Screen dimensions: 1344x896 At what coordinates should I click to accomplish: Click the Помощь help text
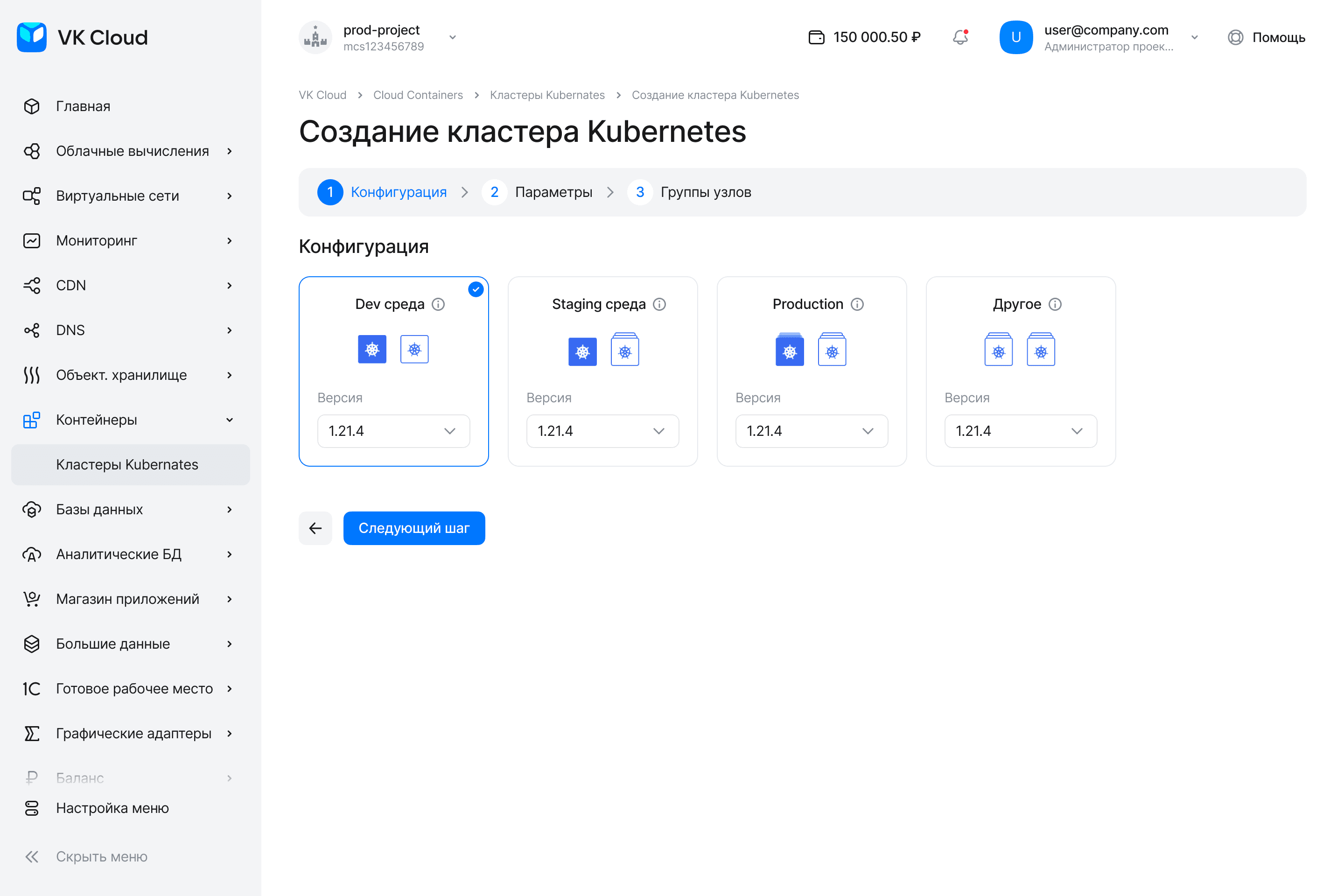[1279, 37]
